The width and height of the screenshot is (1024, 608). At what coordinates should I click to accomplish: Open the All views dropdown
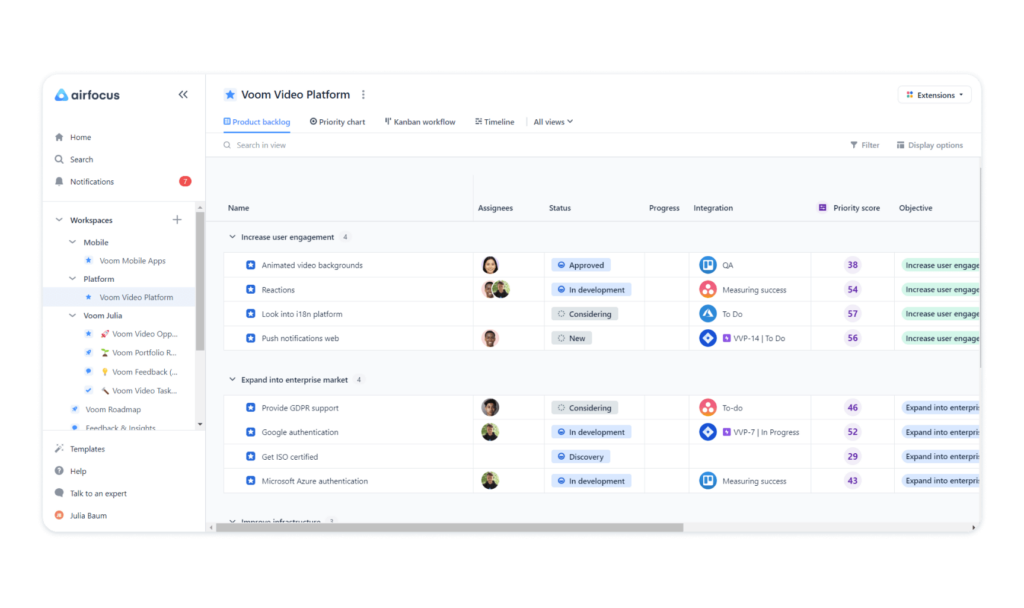coord(553,122)
